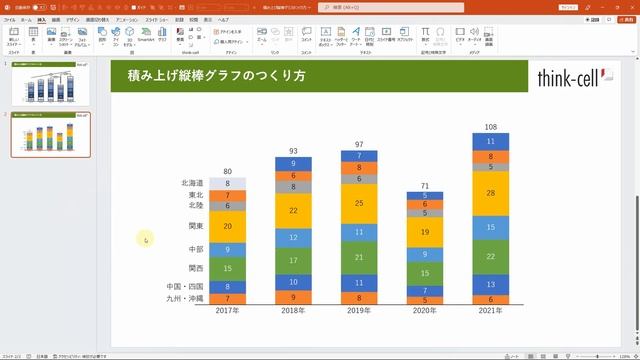Open comments pane button near Share
Screen dimensions: 640x360
click(x=609, y=20)
